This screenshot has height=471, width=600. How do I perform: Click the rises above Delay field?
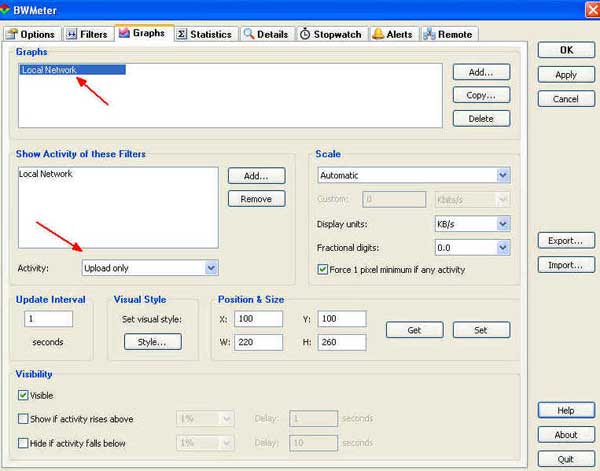314,419
